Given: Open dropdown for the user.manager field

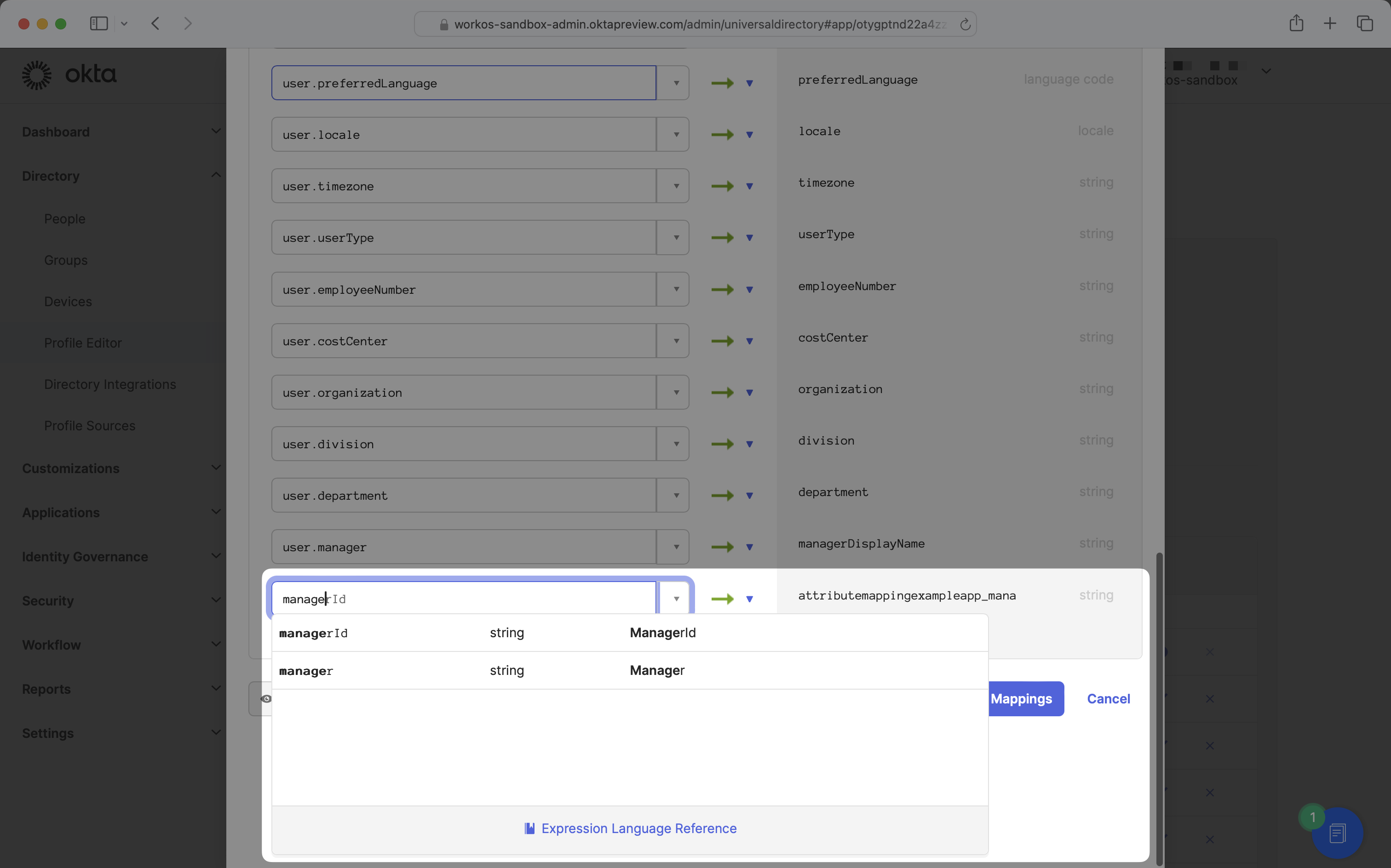Looking at the screenshot, I should (676, 547).
